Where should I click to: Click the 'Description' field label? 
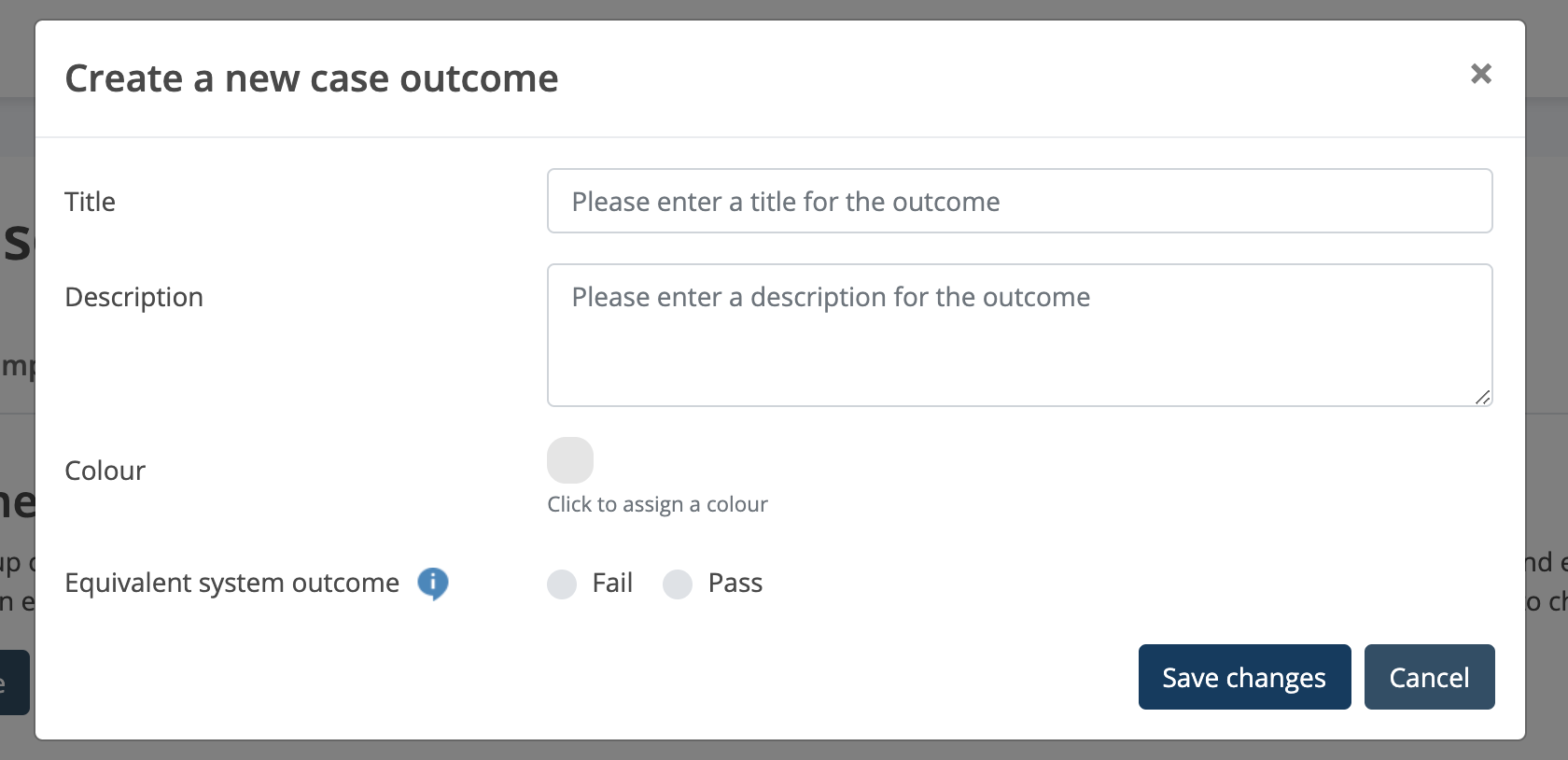pos(133,298)
